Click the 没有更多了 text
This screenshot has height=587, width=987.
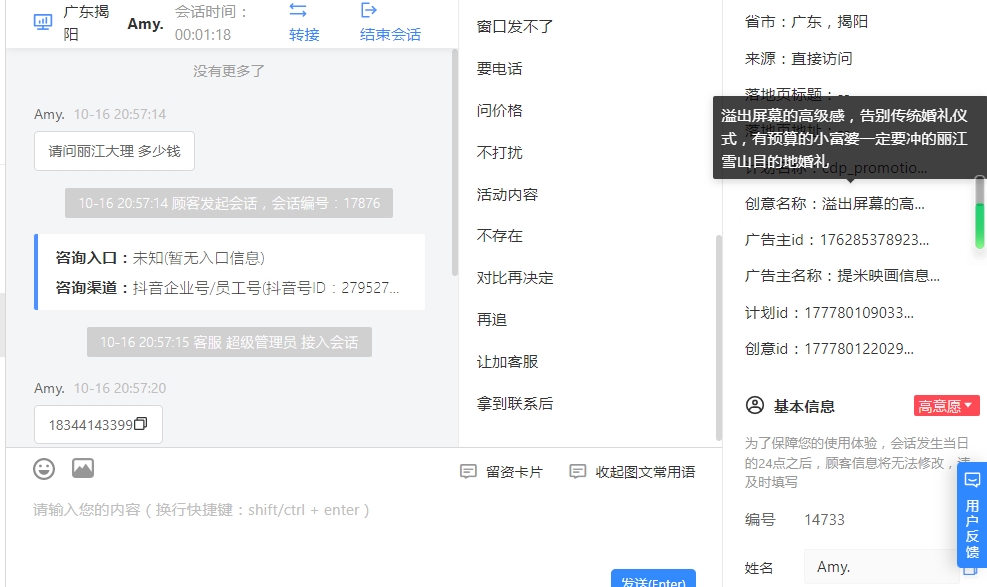(x=229, y=71)
